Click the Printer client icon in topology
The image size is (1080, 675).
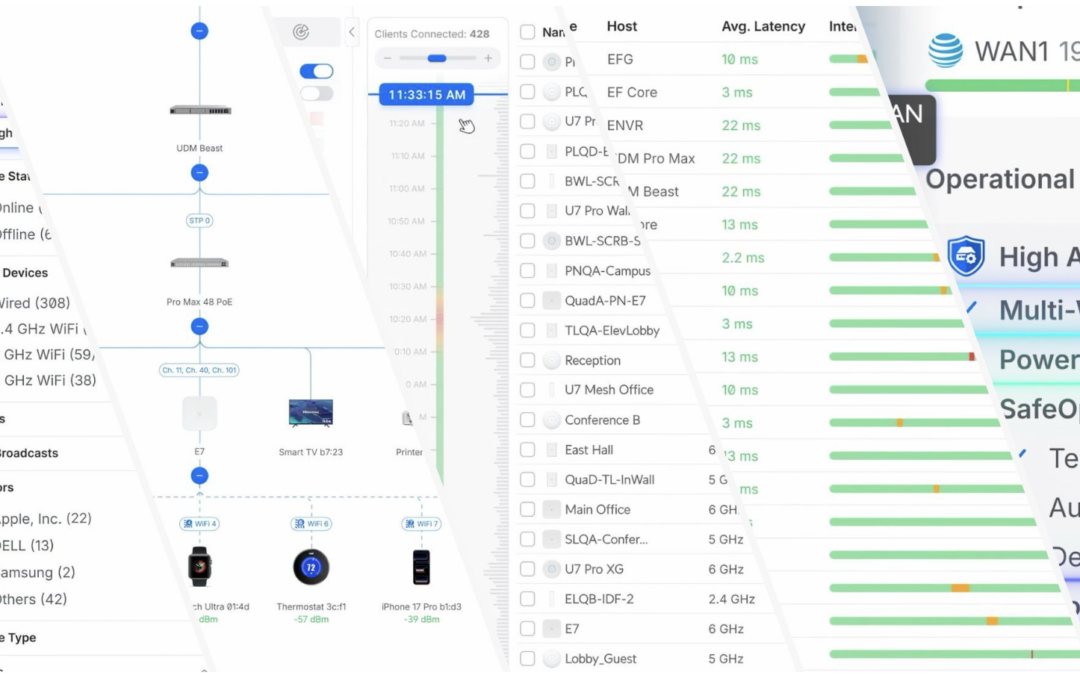click(408, 417)
